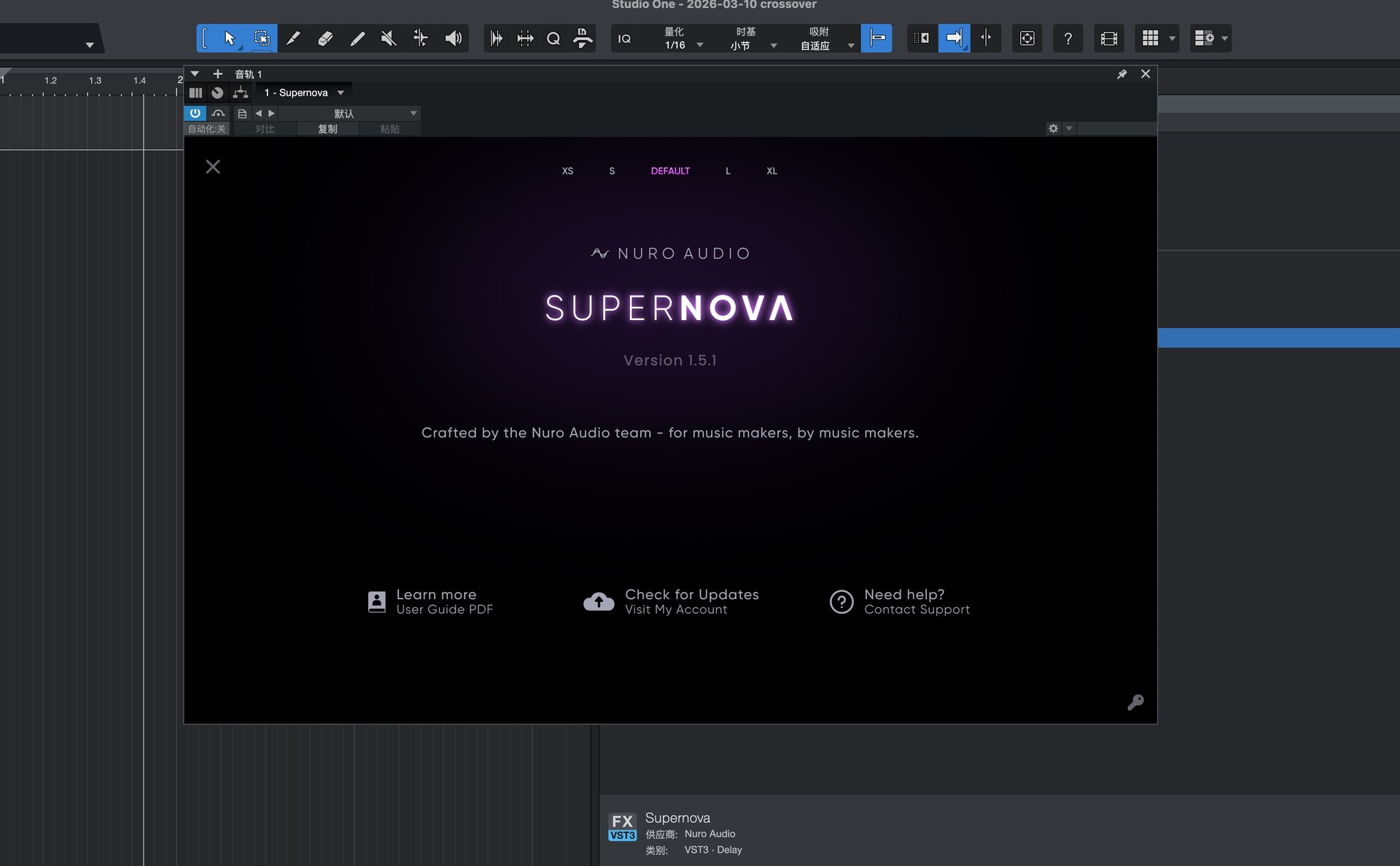The width and height of the screenshot is (1400, 866).
Task: Select the Arrow tool in the toolbar
Action: pyautogui.click(x=230, y=38)
